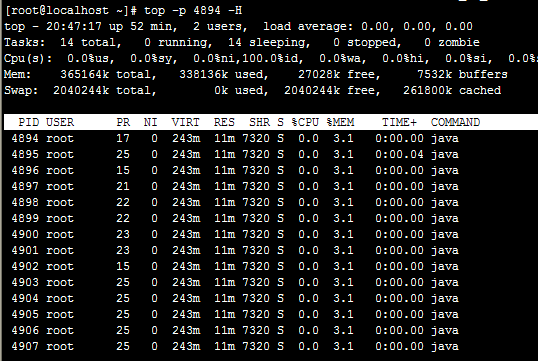Click the '7320' SHR value in row 4905

coord(256,315)
